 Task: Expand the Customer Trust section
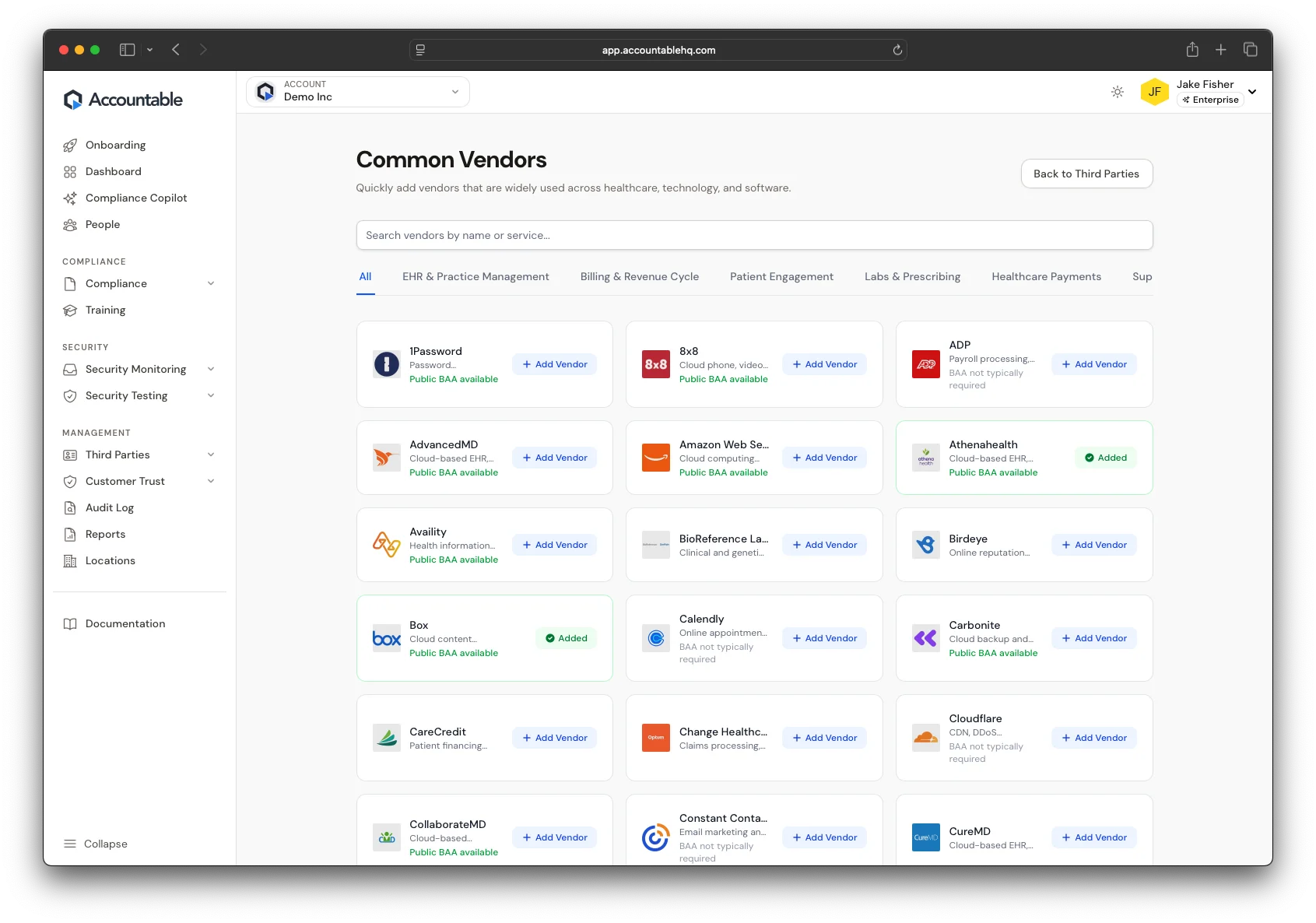211,482
